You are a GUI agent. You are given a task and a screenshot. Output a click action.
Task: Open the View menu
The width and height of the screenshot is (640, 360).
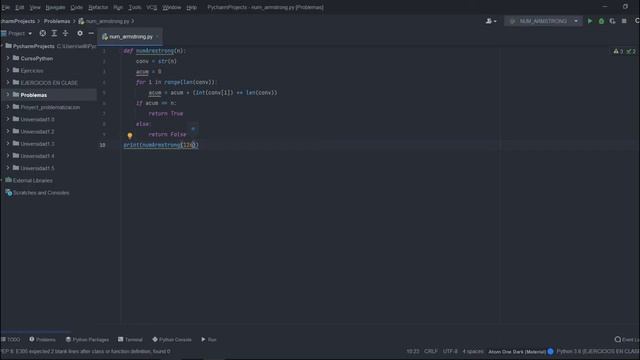click(35, 7)
